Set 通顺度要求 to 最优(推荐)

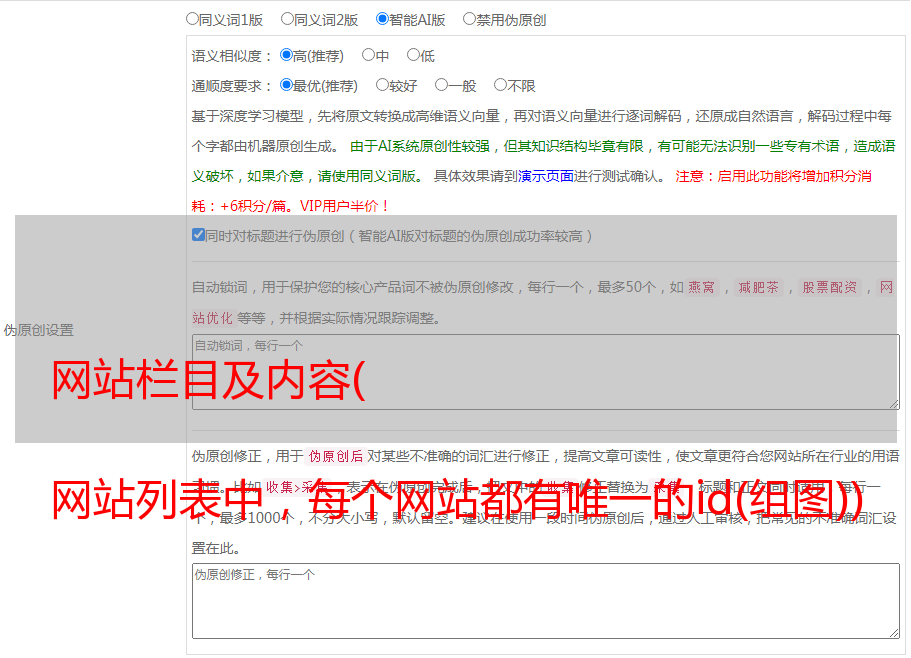point(286,85)
